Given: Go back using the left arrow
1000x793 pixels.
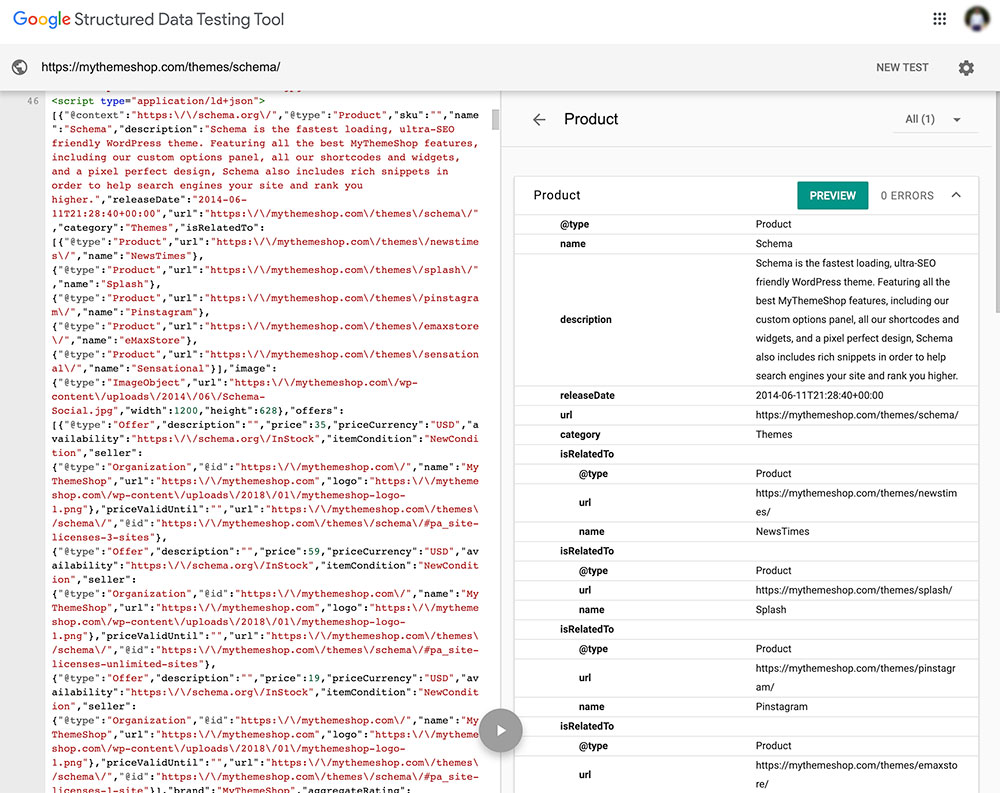Looking at the screenshot, I should [x=540, y=119].
